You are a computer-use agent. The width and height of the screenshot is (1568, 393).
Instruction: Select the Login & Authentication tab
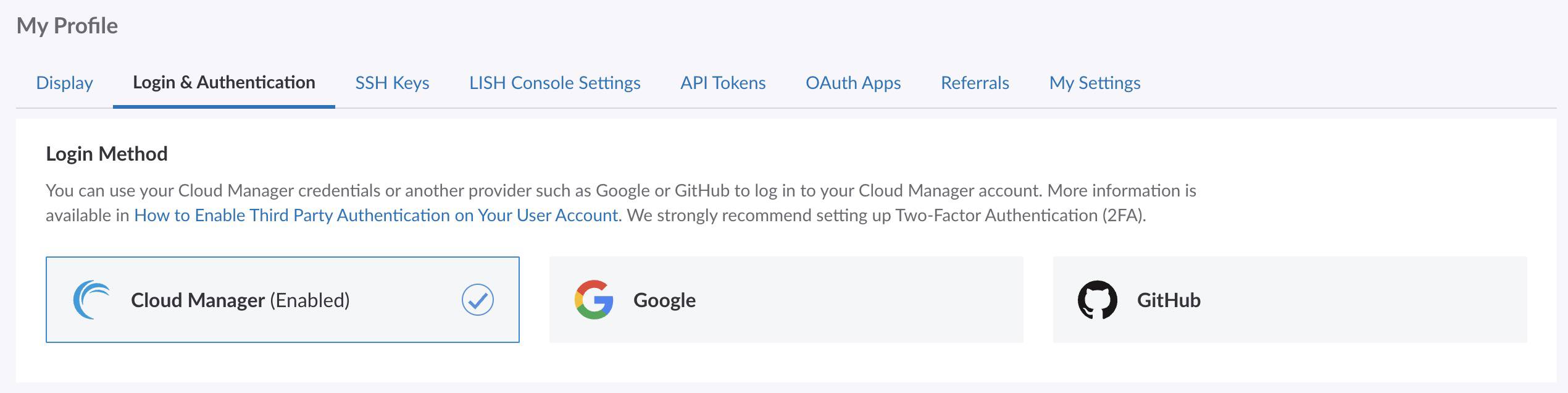point(224,83)
